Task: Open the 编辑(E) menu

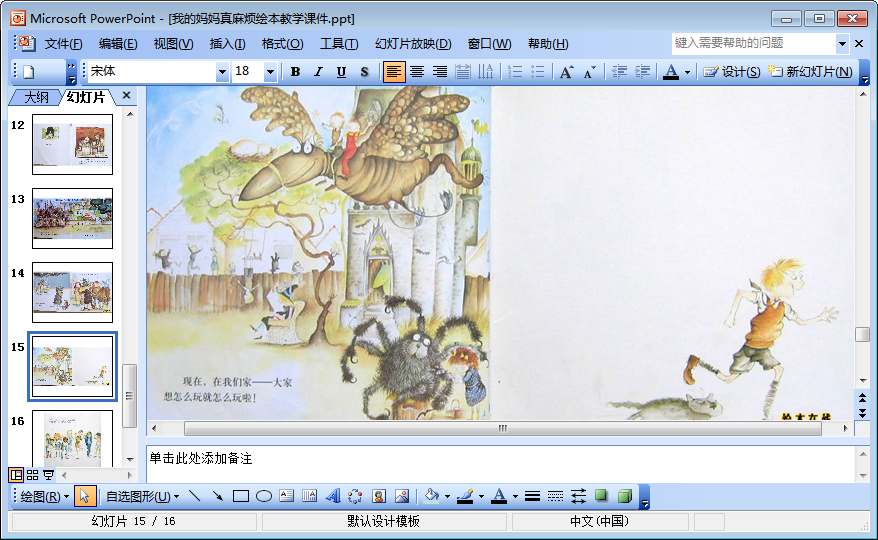Action: pos(118,44)
